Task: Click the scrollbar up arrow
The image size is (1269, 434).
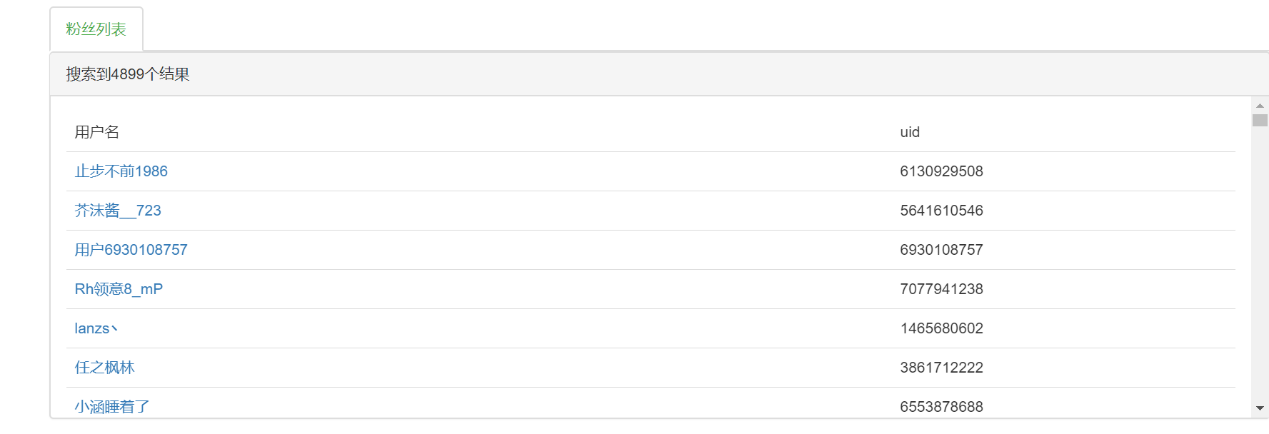Action: pyautogui.click(x=1259, y=106)
